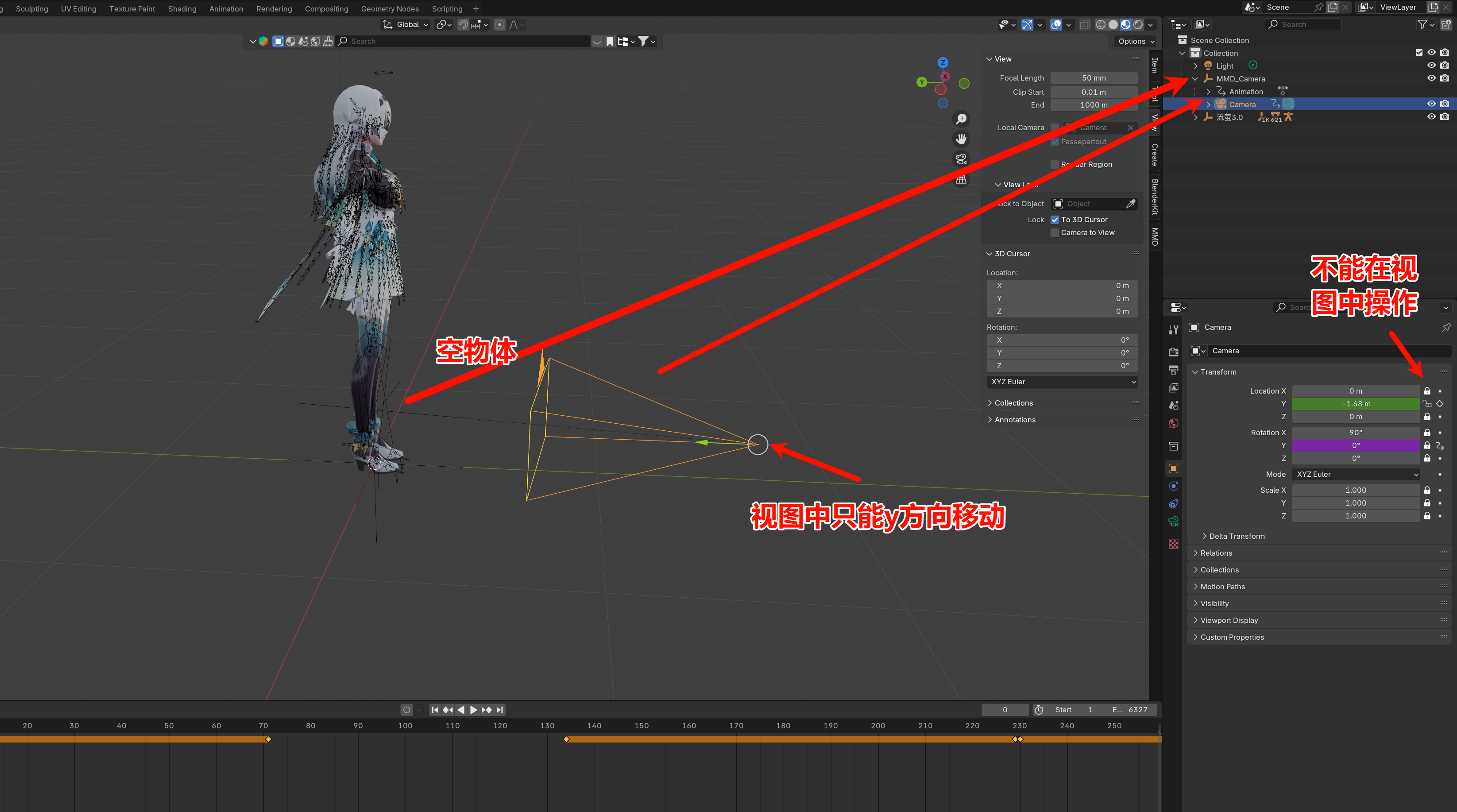The height and width of the screenshot is (812, 1457).
Task: Open Options dropdown in viewport
Action: click(x=1136, y=41)
